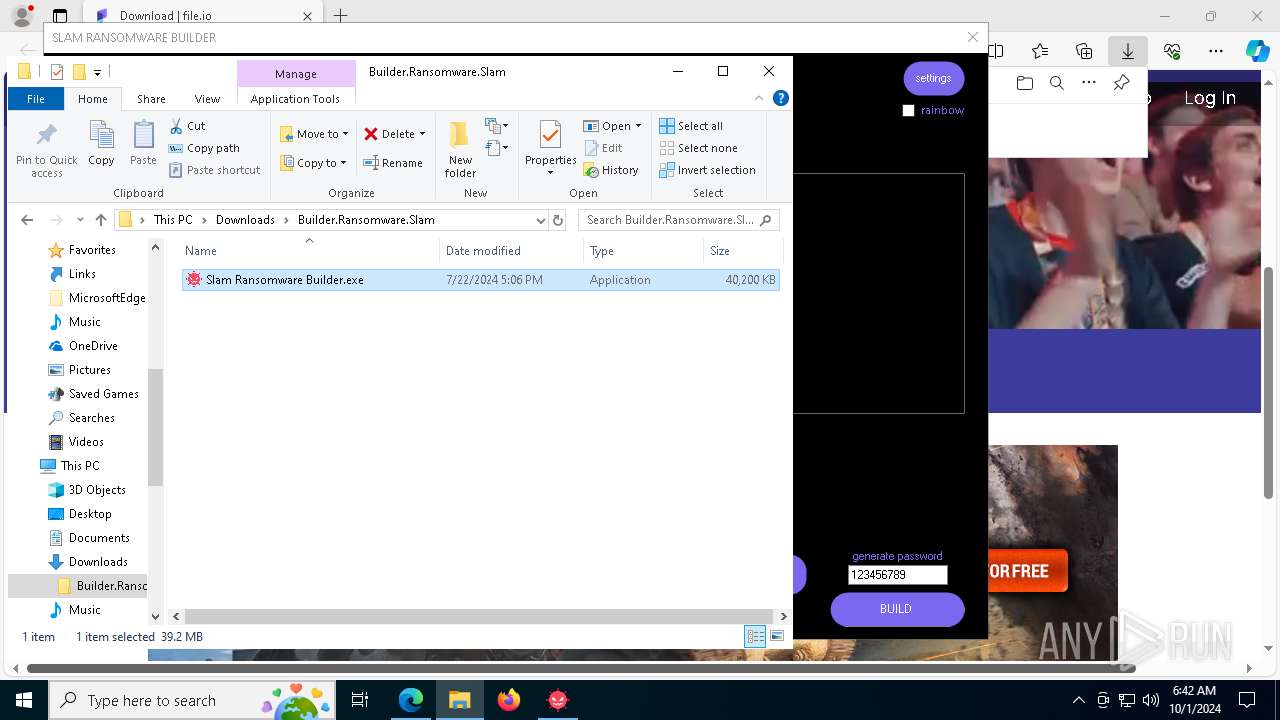Open Properties from ribbon
The image size is (1280, 720).
[x=550, y=149]
